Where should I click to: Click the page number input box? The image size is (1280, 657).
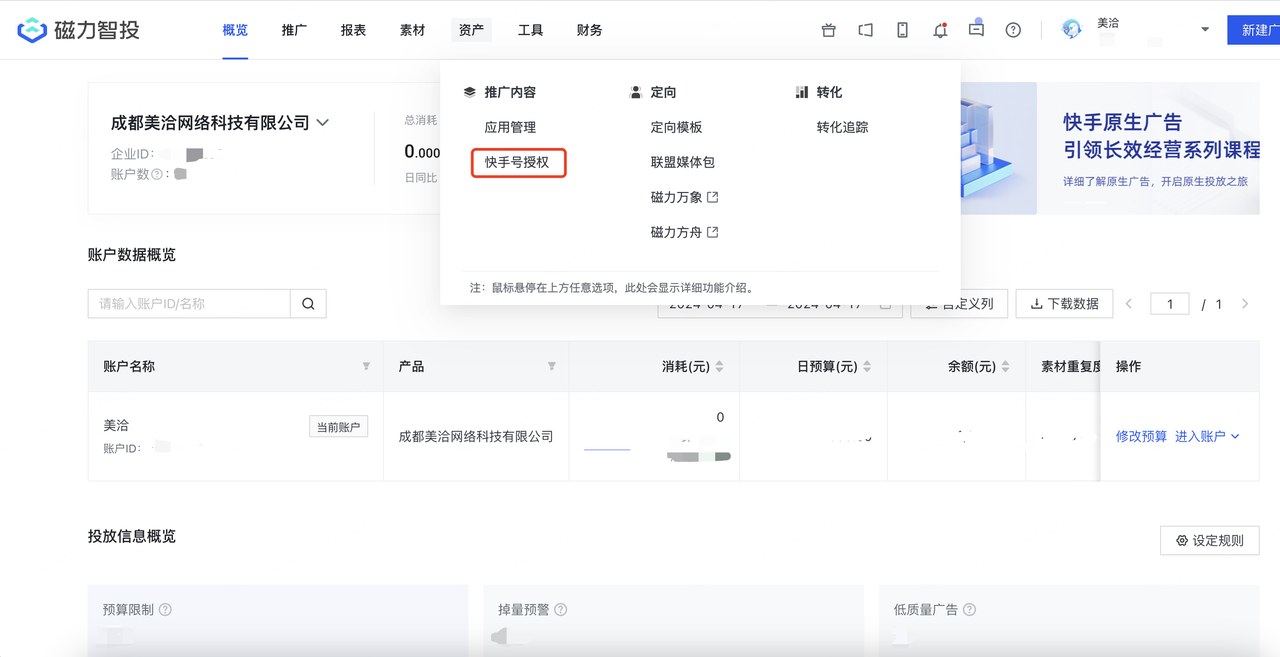pyautogui.click(x=1170, y=304)
